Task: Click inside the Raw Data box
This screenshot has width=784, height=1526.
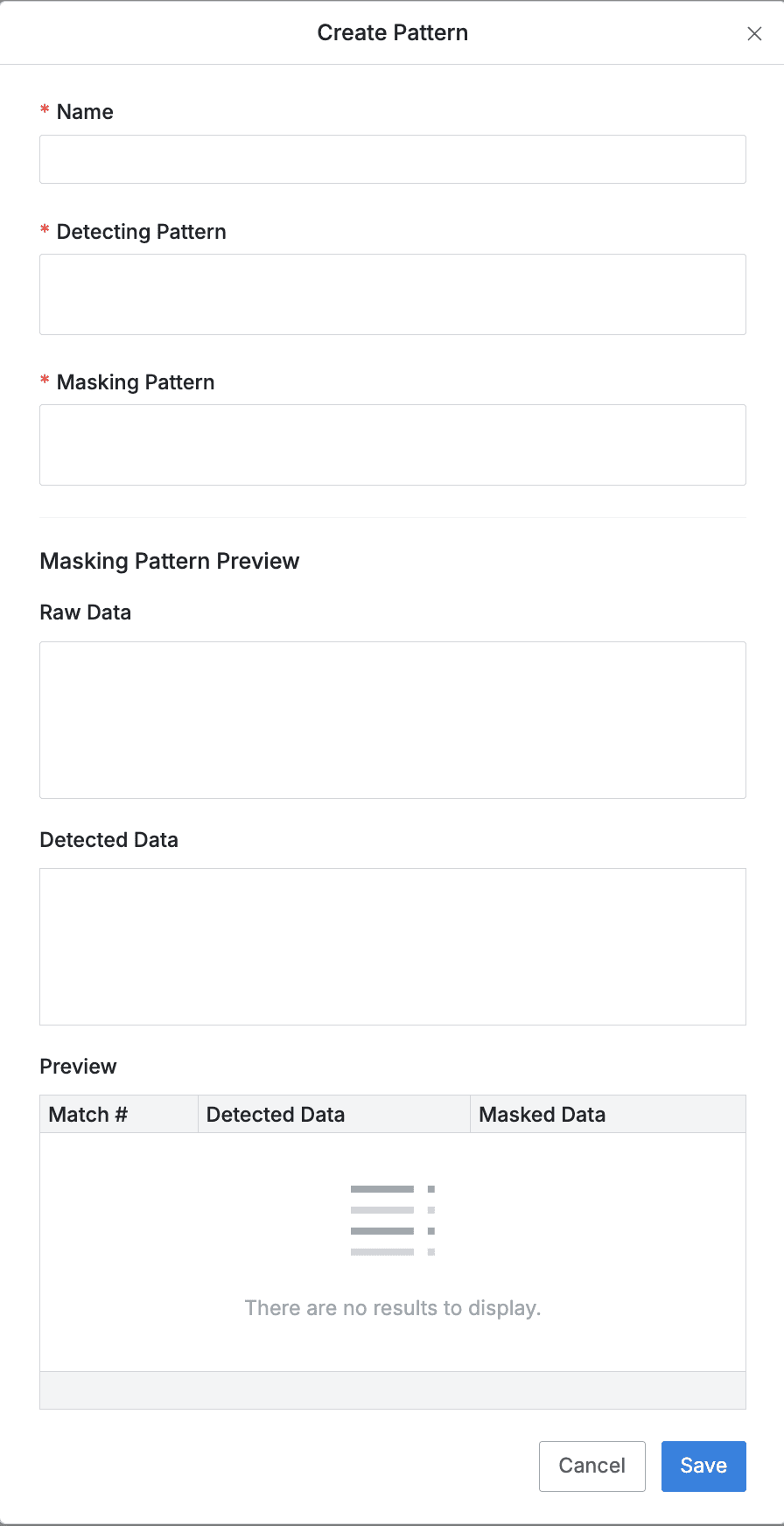Action: tap(392, 719)
